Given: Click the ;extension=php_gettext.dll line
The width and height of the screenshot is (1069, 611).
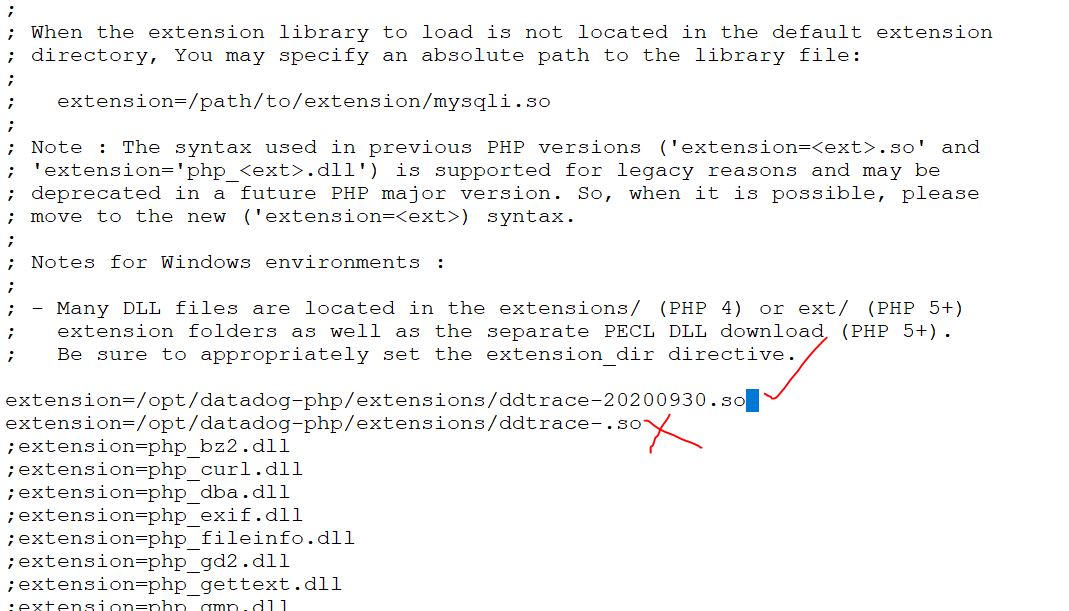Looking at the screenshot, I should click(x=174, y=584).
